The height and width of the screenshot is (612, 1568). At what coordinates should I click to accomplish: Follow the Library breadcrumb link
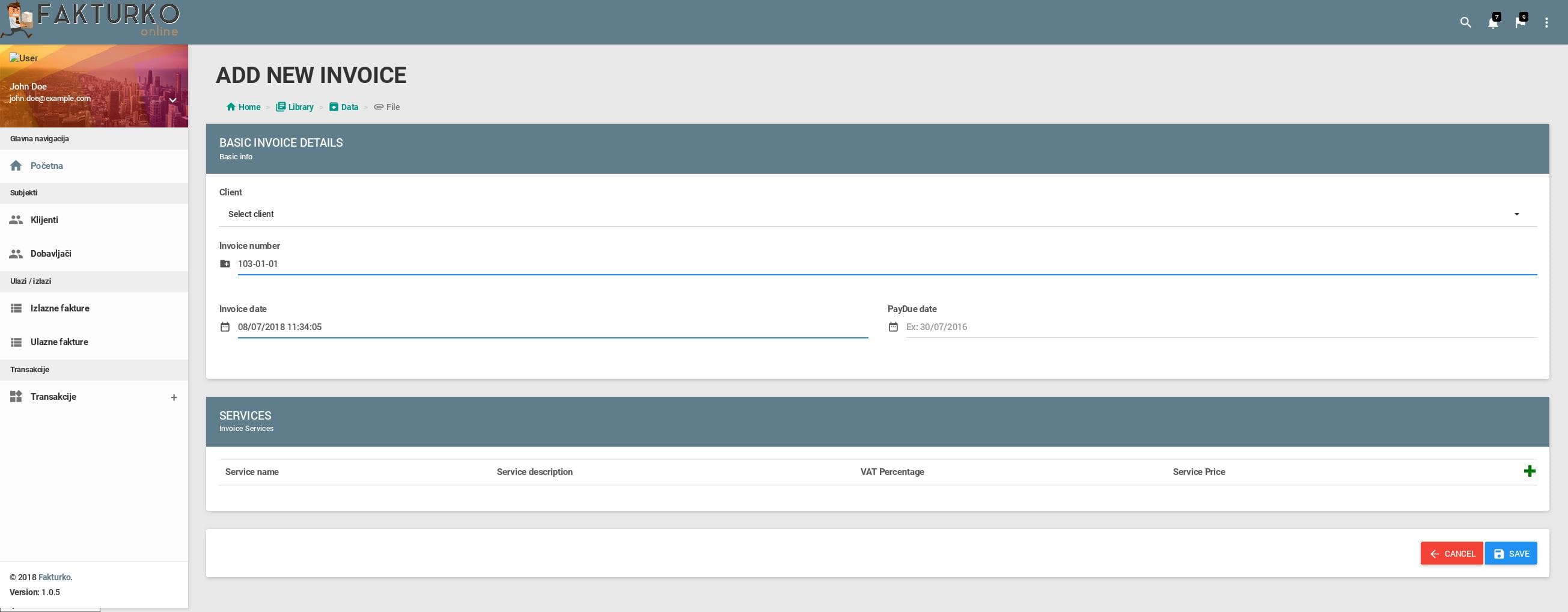click(x=294, y=107)
